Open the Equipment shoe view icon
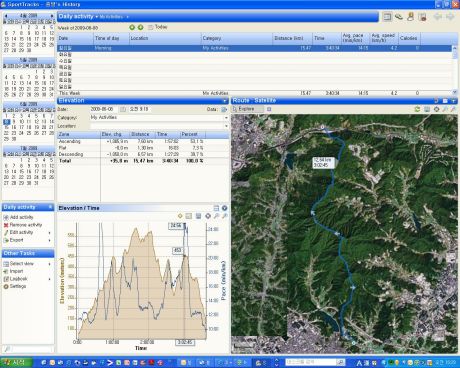Screen dimensions: 460x368 (399, 17)
